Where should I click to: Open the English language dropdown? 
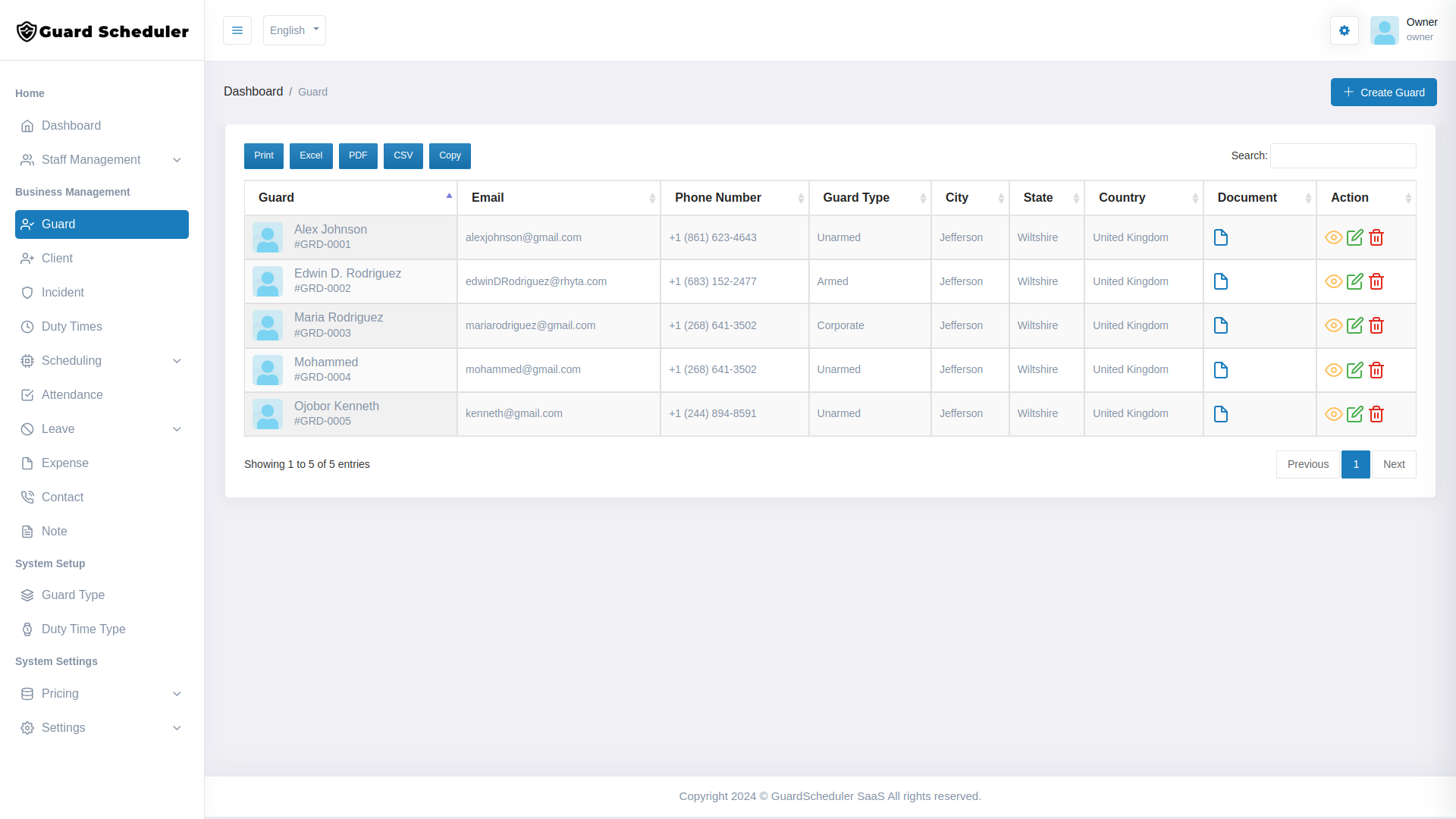tap(294, 30)
